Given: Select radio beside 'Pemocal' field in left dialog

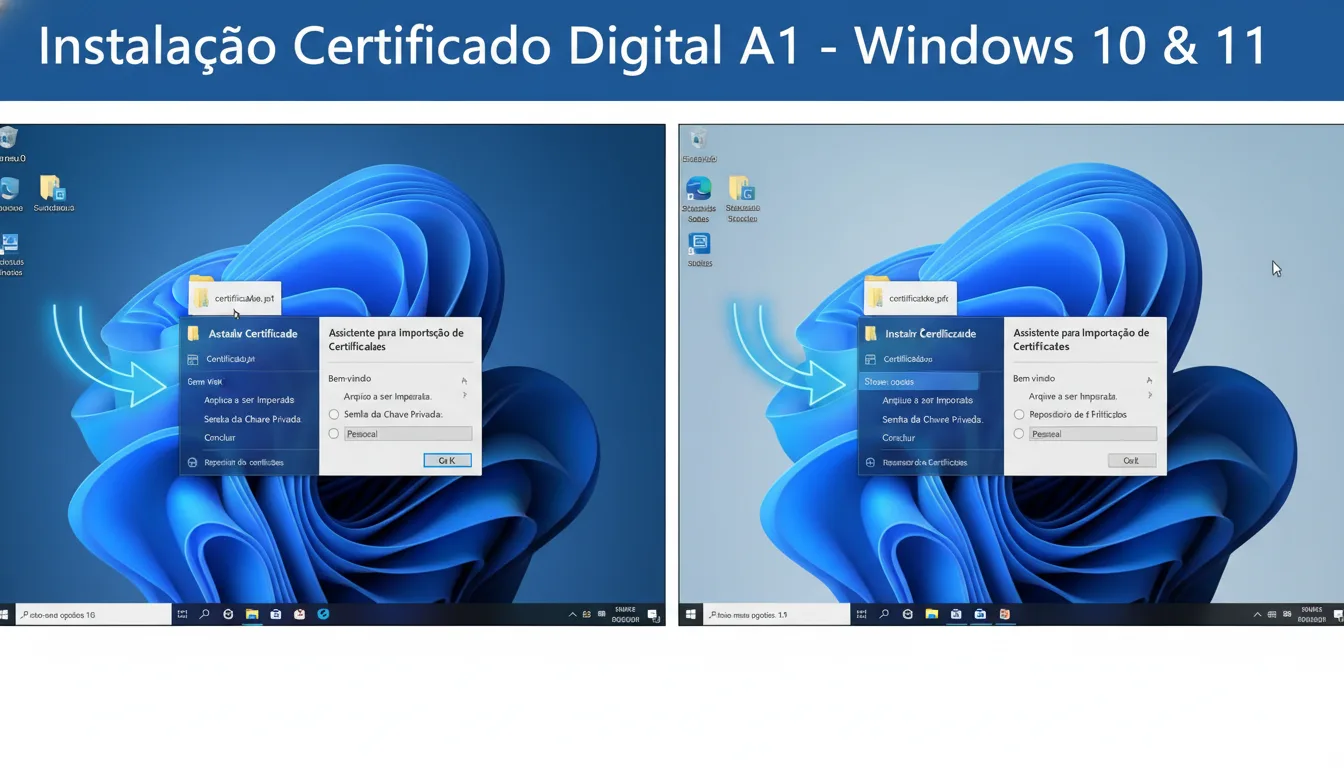Looking at the screenshot, I should [x=334, y=434].
